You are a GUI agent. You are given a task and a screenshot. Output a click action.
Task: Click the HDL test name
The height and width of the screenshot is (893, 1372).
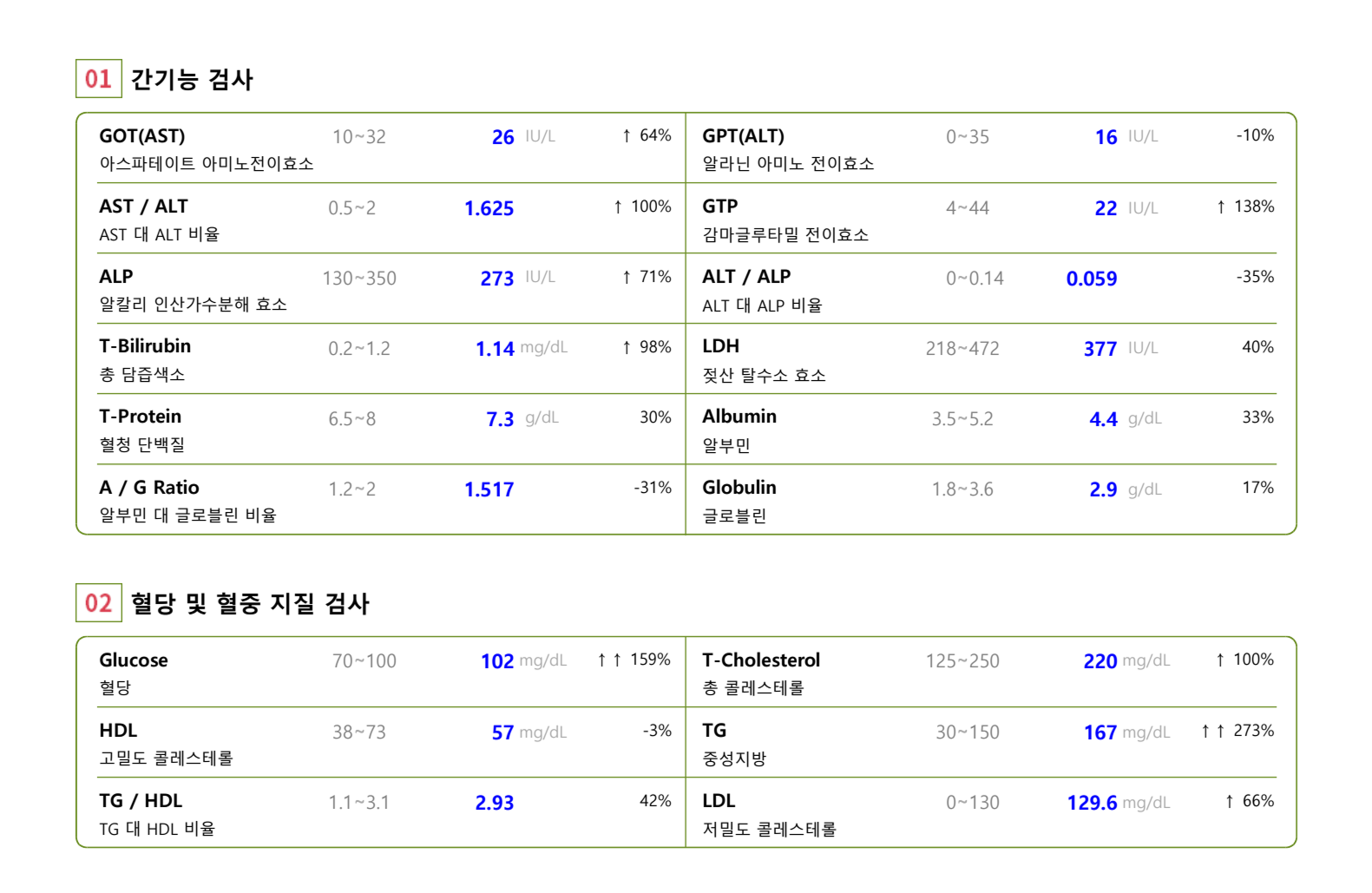click(x=118, y=731)
